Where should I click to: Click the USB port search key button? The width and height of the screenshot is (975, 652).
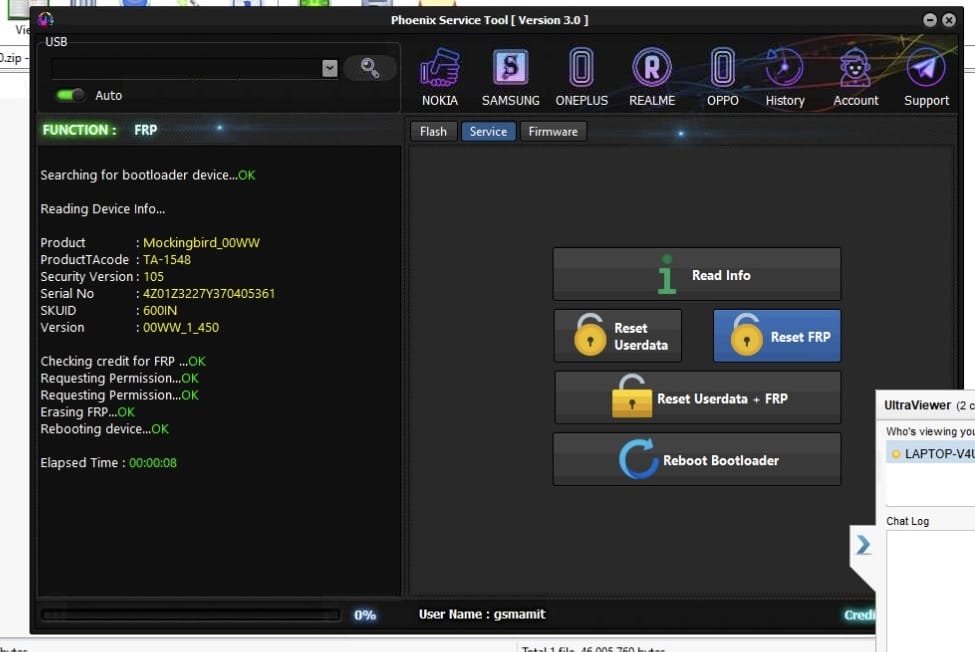click(x=370, y=68)
